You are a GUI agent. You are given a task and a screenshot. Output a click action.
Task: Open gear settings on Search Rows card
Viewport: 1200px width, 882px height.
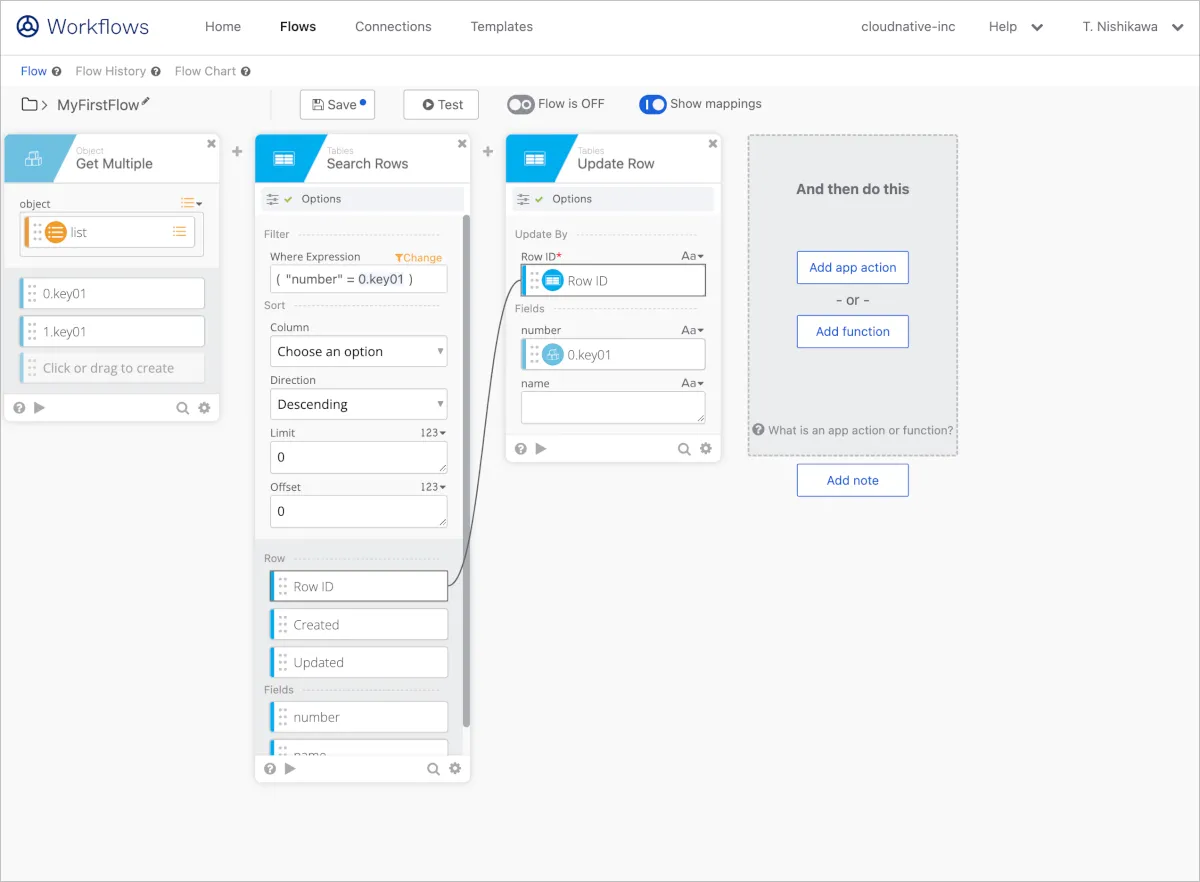[x=455, y=769]
